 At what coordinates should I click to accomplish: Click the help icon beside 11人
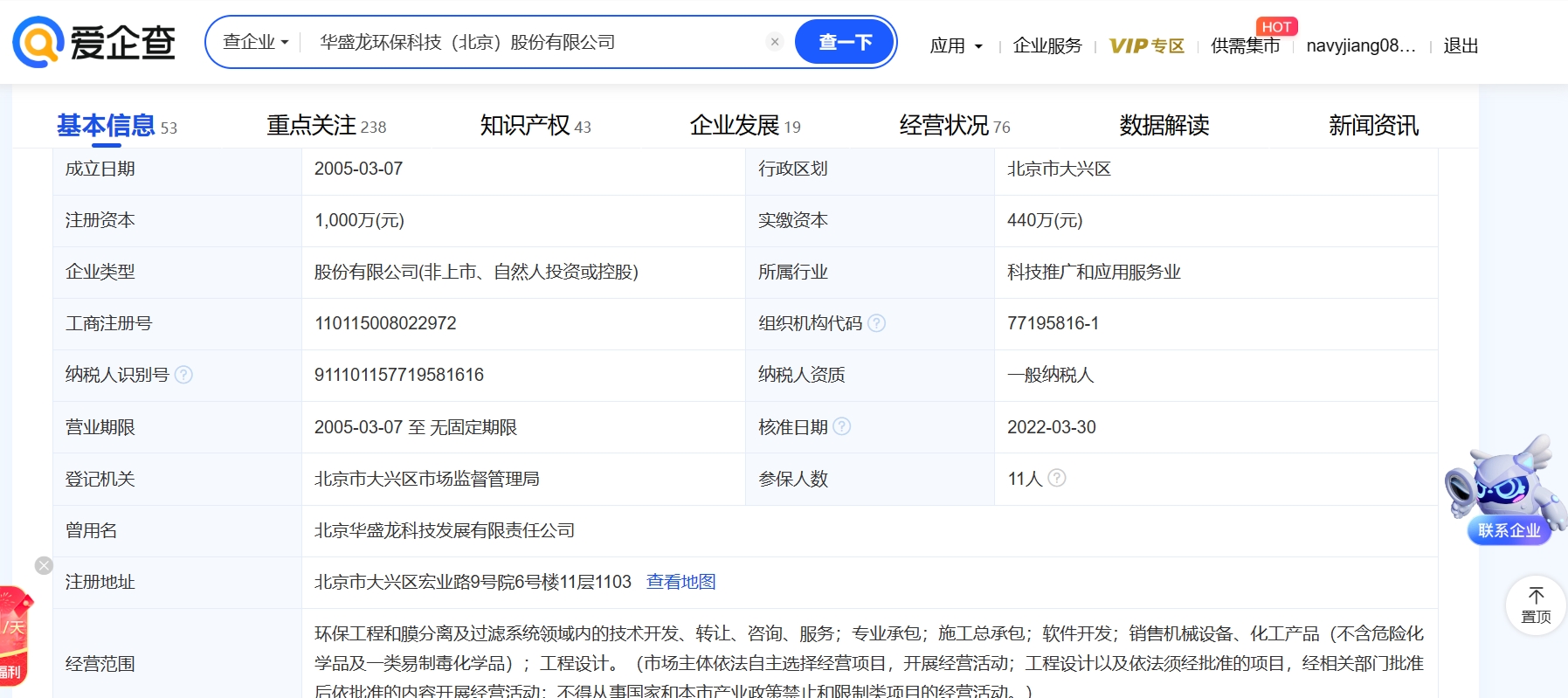click(x=1057, y=478)
